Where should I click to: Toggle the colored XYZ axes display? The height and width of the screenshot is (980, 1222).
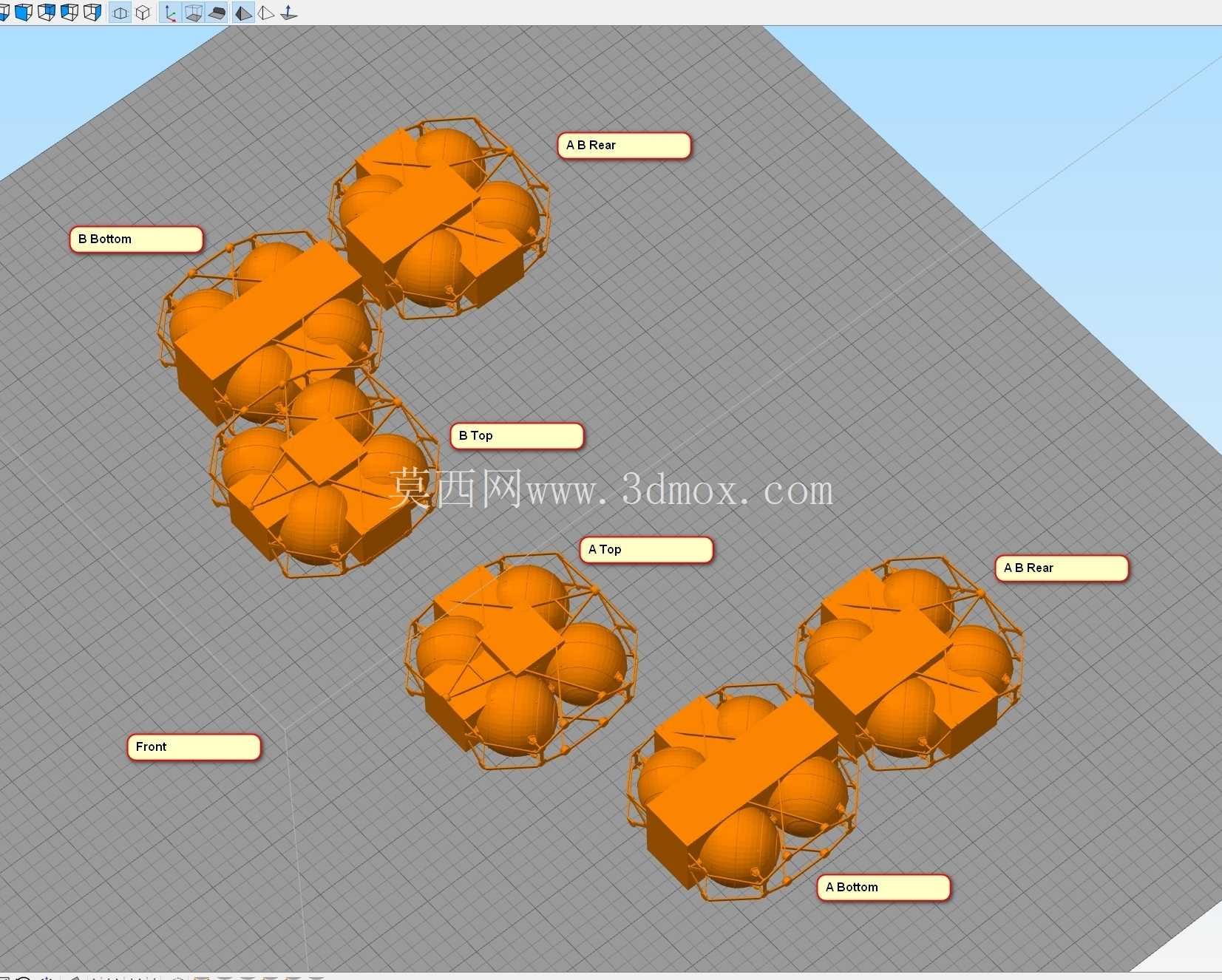(171, 13)
